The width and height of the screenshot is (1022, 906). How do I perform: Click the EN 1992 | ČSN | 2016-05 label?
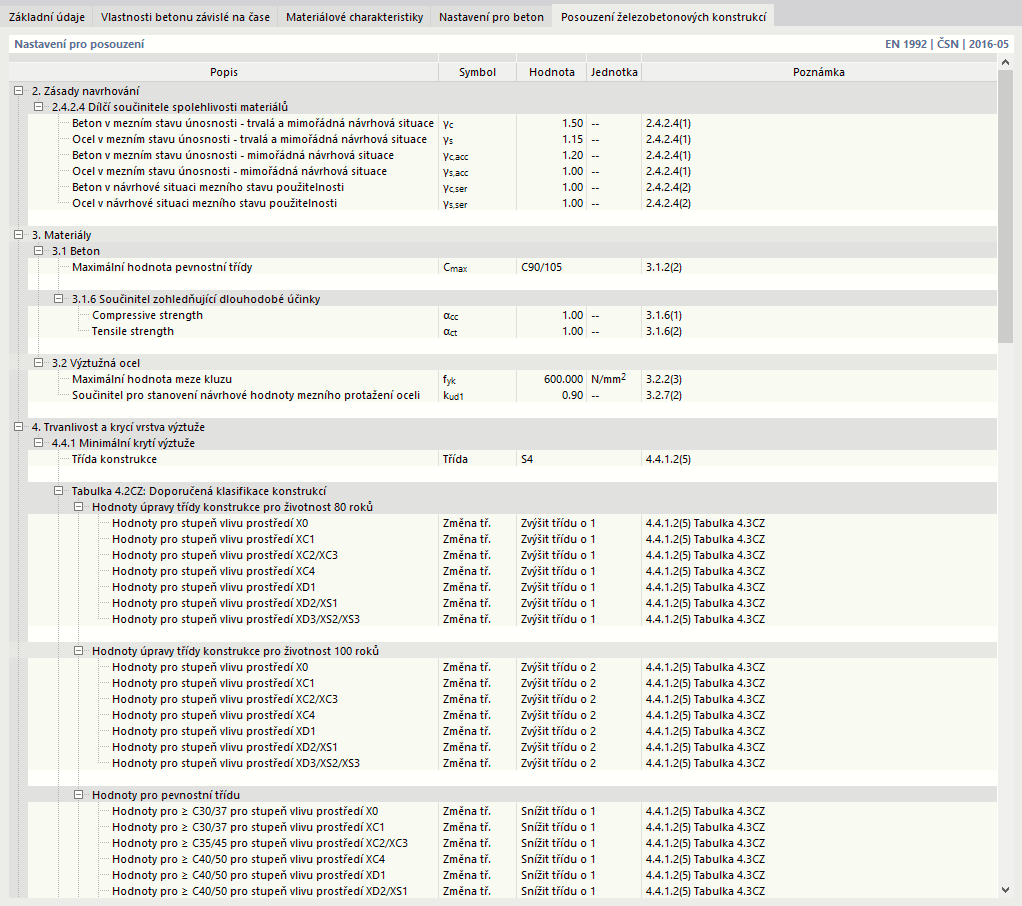946,44
